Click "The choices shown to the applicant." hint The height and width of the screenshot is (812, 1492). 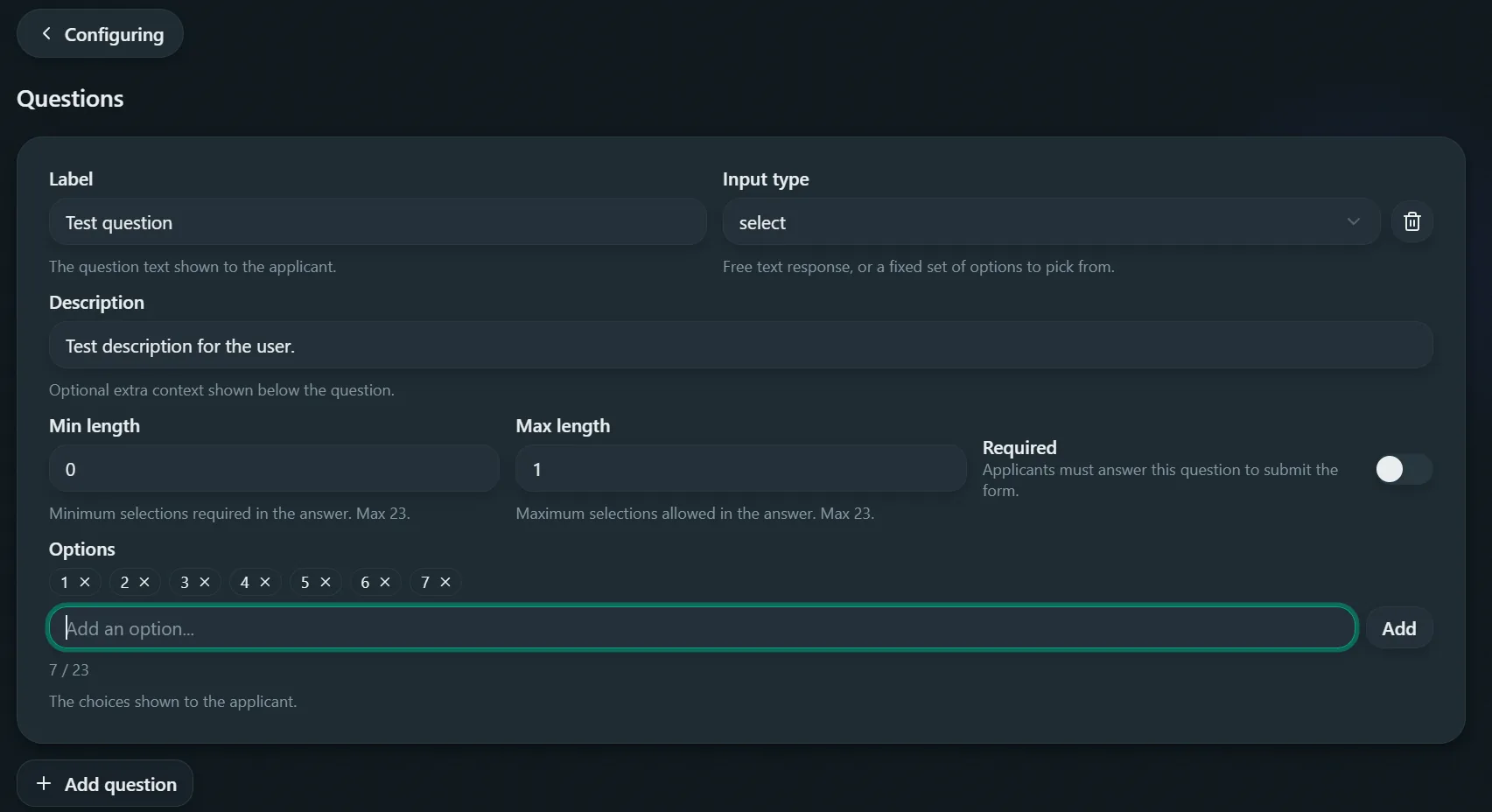click(x=173, y=702)
